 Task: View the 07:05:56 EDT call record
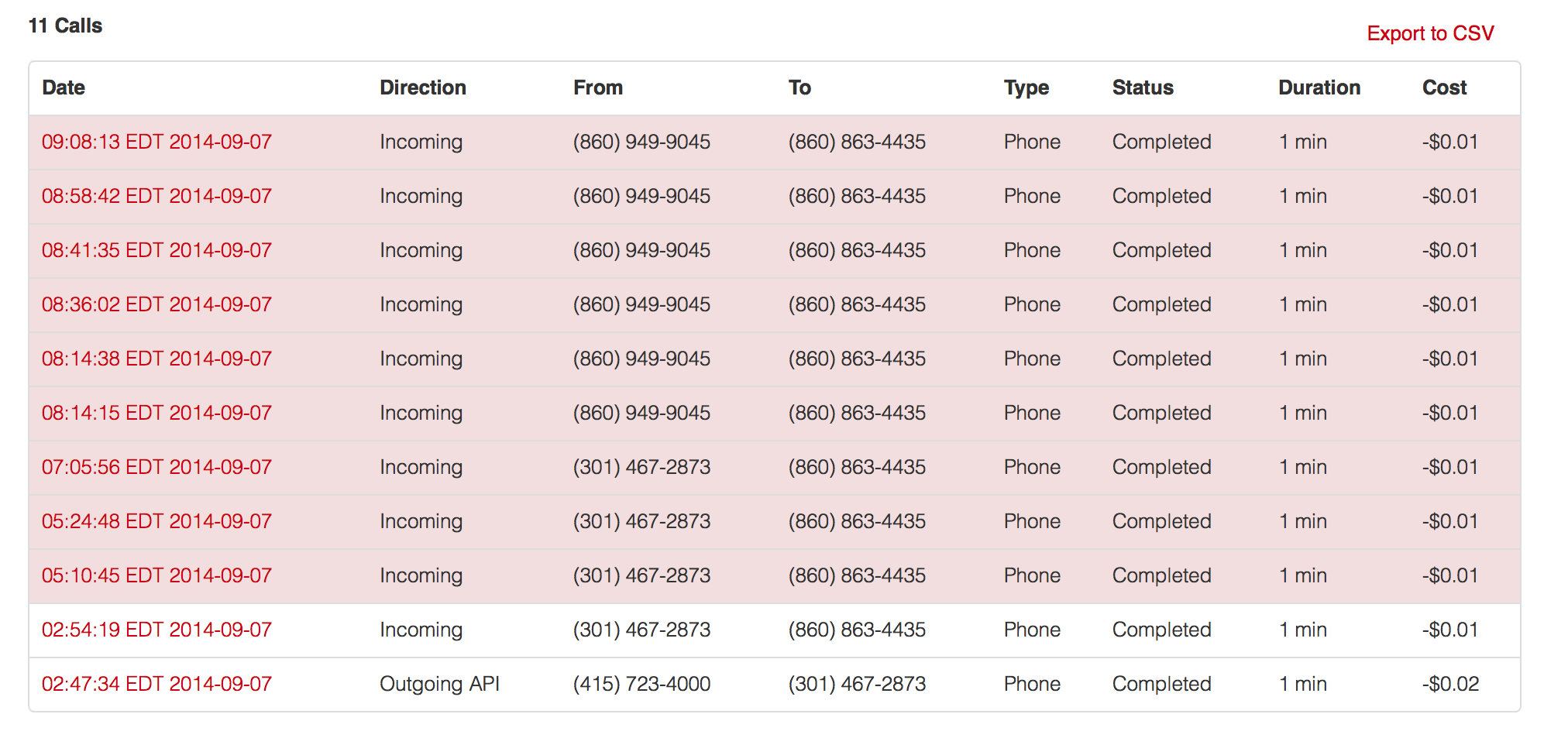click(156, 467)
